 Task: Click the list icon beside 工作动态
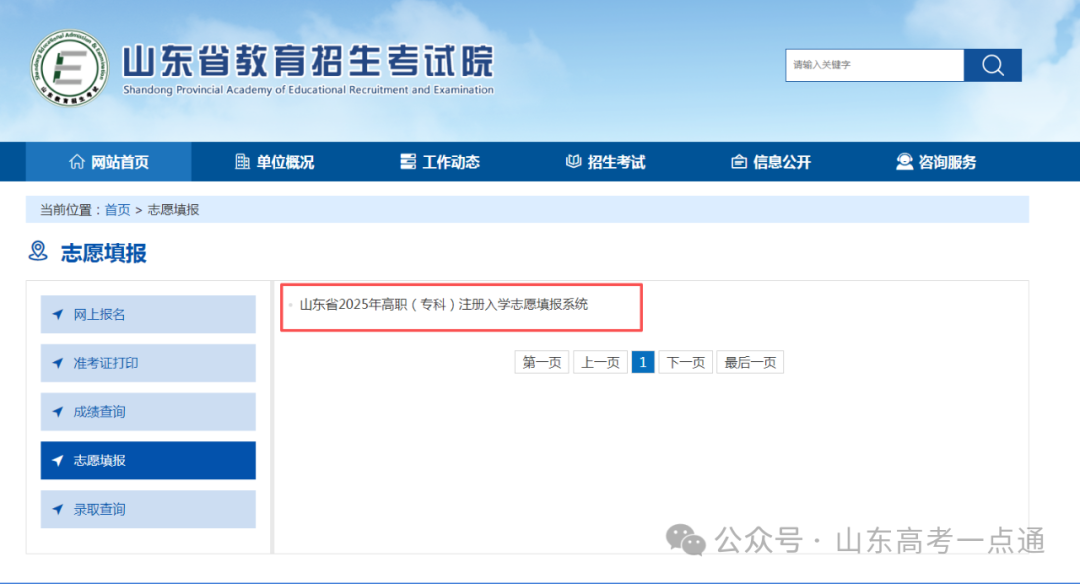point(408,162)
